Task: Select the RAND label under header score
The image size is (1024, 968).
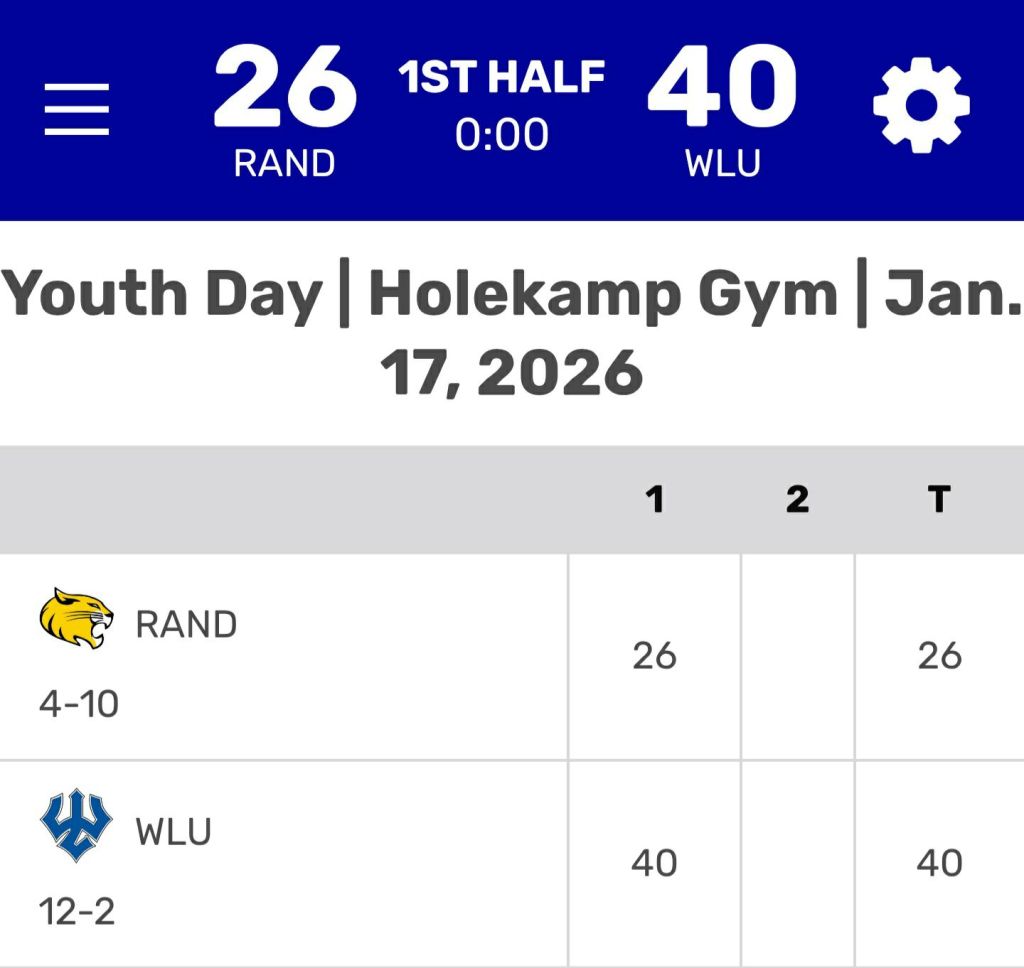Action: pyautogui.click(x=285, y=163)
